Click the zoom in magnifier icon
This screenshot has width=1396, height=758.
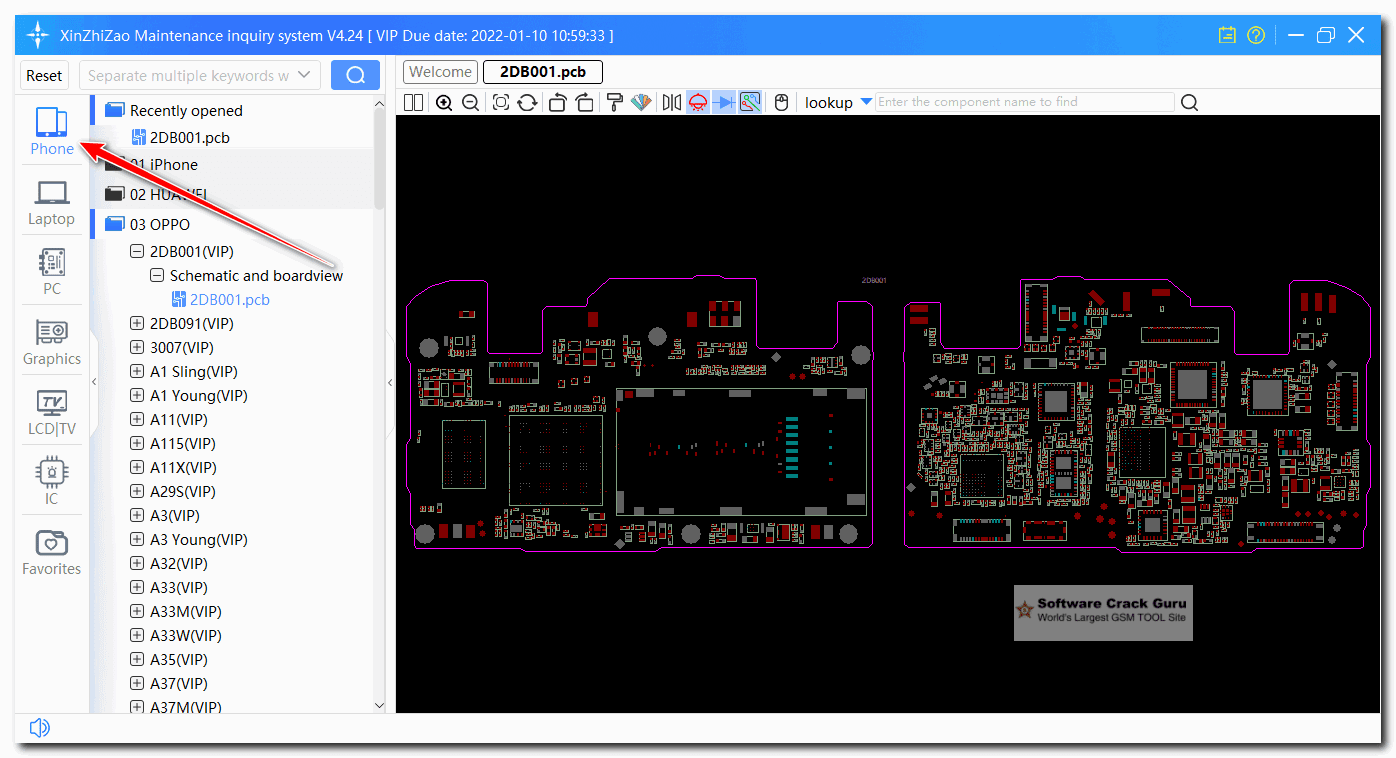[444, 102]
